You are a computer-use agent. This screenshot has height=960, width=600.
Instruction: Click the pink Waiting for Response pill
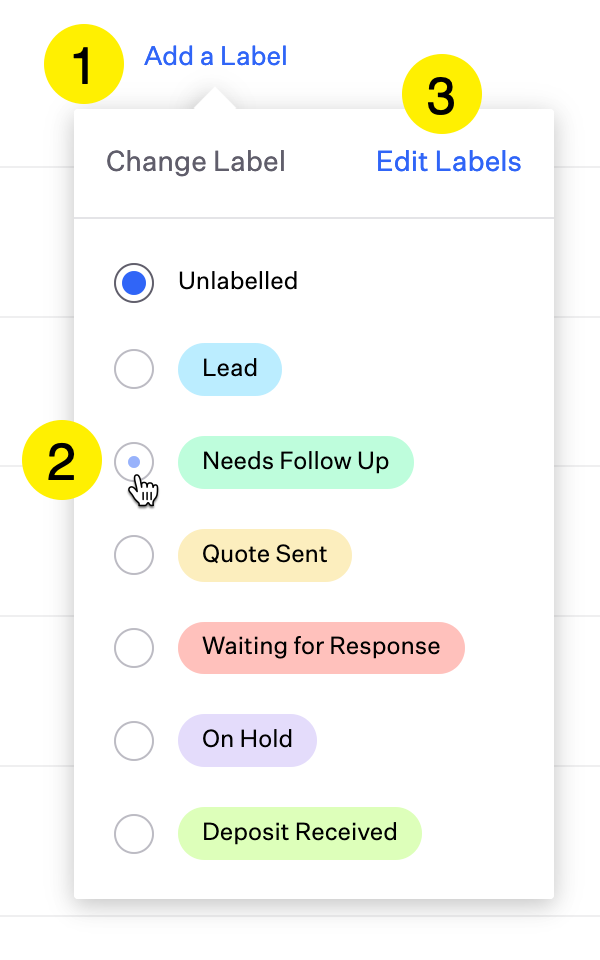[321, 648]
